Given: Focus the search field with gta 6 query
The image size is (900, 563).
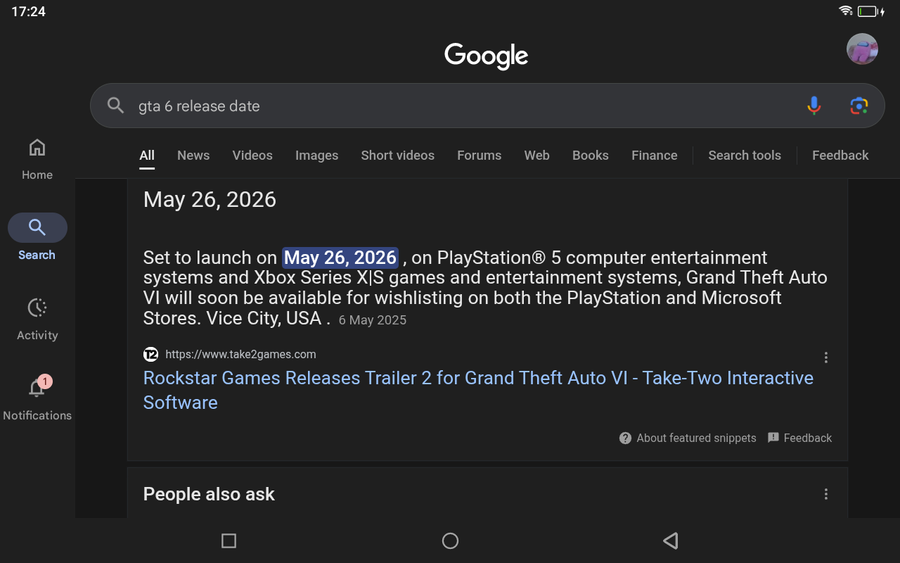Looking at the screenshot, I should [x=450, y=106].
